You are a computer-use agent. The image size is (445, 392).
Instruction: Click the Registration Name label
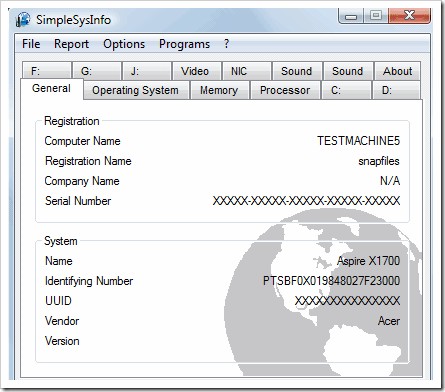88,161
